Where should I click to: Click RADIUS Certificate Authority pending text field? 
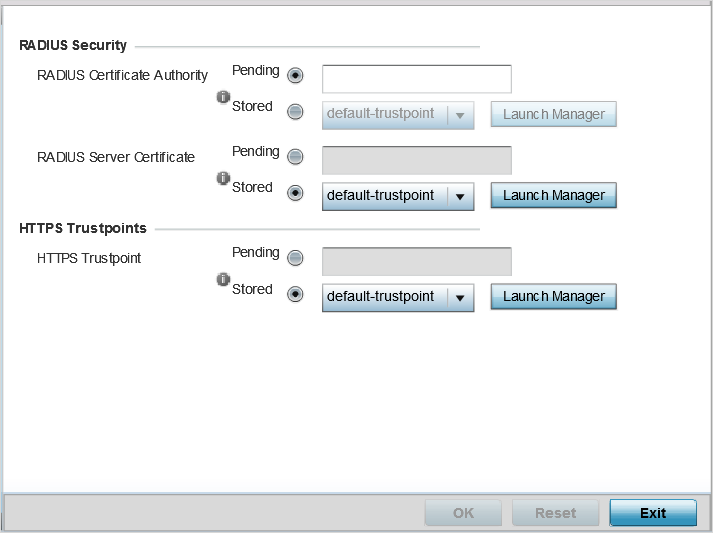click(417, 79)
